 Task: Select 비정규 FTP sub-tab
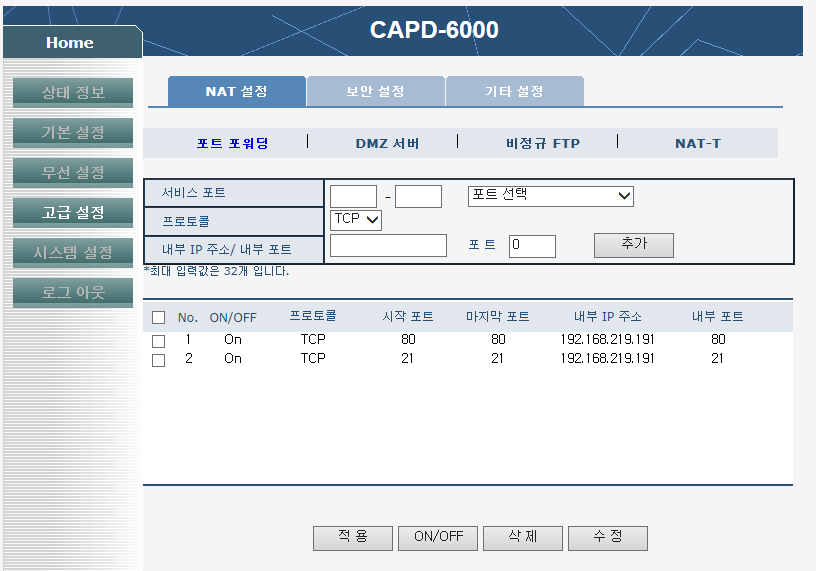543,143
